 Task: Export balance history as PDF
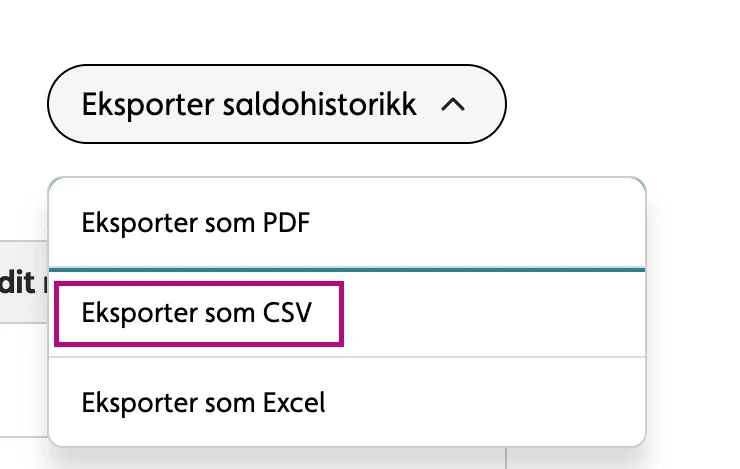click(x=196, y=222)
